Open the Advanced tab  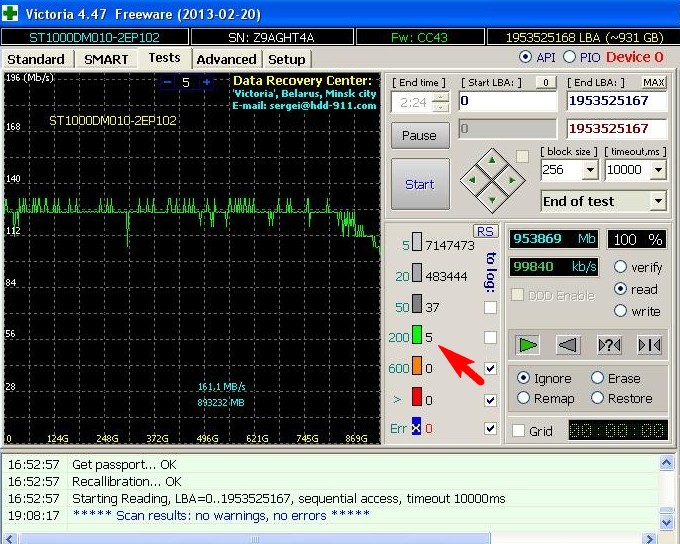[x=226, y=59]
